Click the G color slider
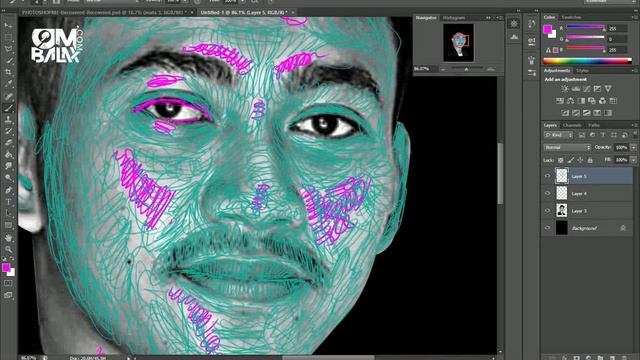640x360 pixels. point(585,38)
